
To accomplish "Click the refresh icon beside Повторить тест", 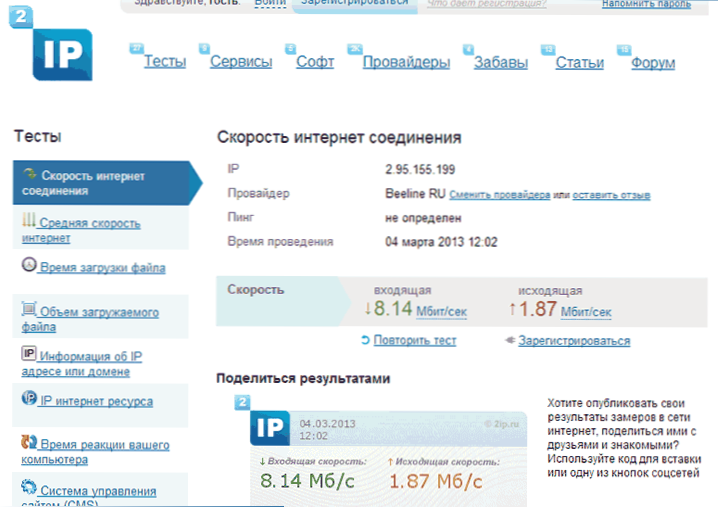I will (365, 340).
